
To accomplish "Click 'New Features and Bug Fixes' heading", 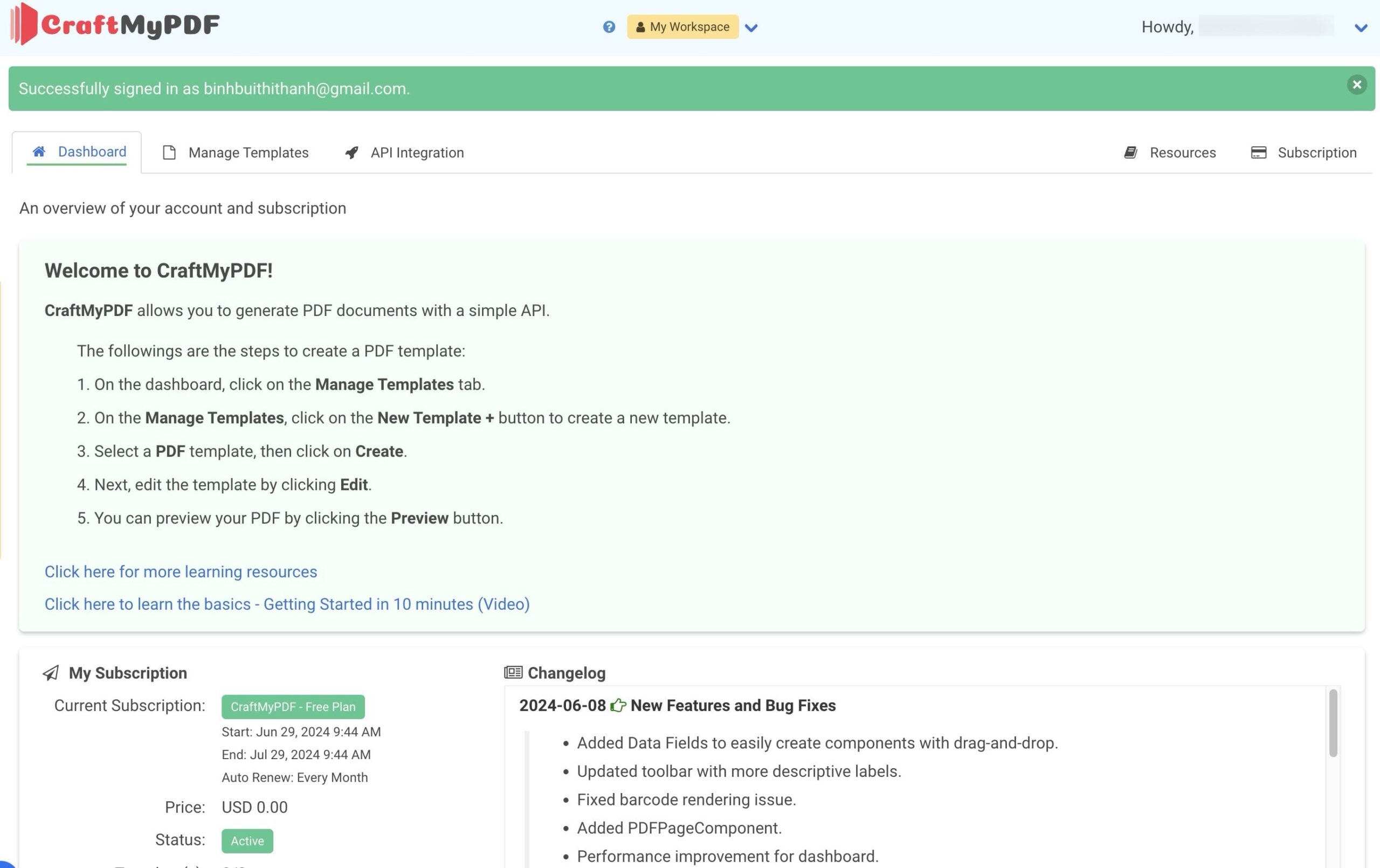I will tap(733, 705).
